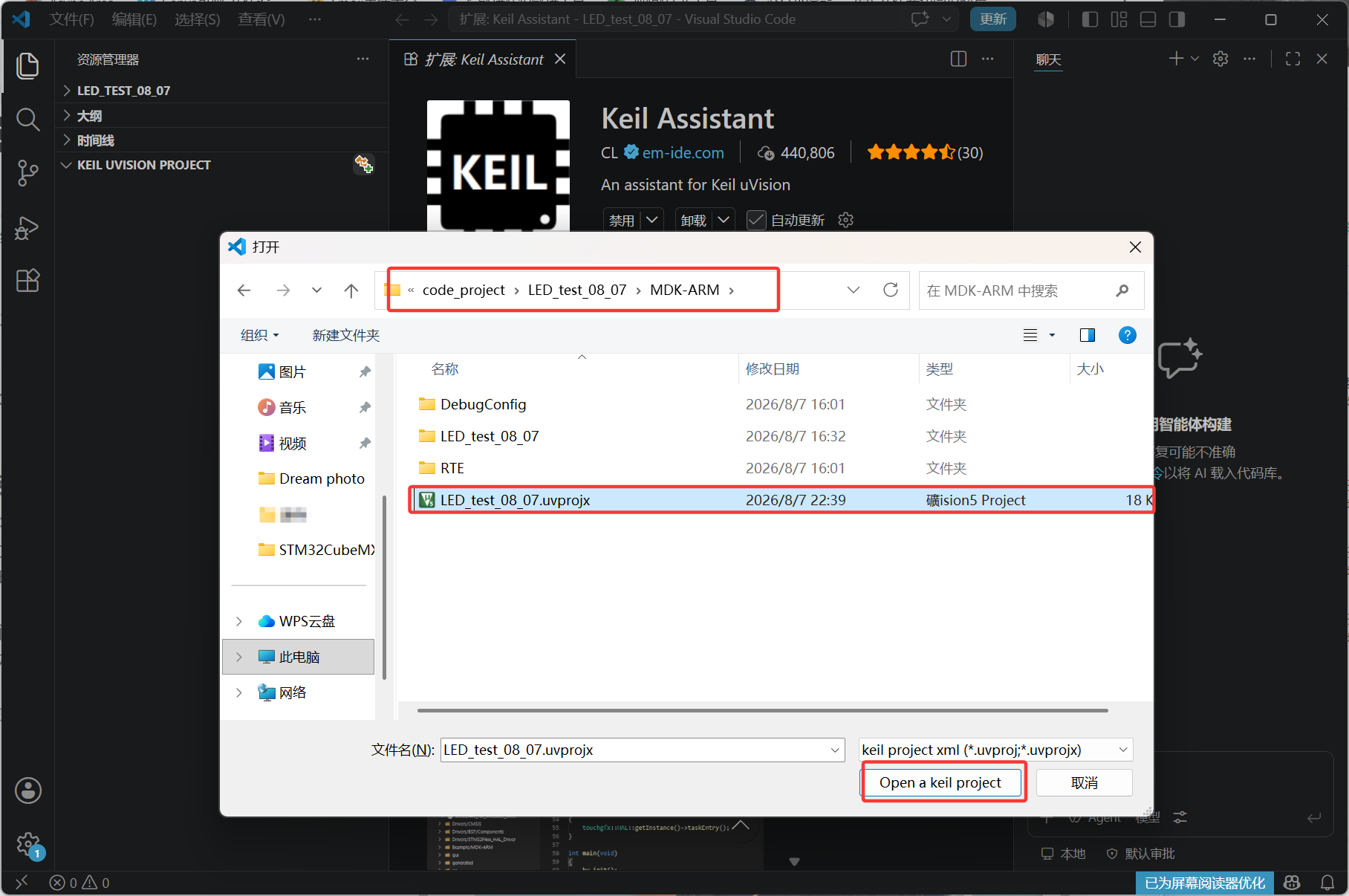
Task: Toggle the auto update checkbox
Action: point(756,220)
